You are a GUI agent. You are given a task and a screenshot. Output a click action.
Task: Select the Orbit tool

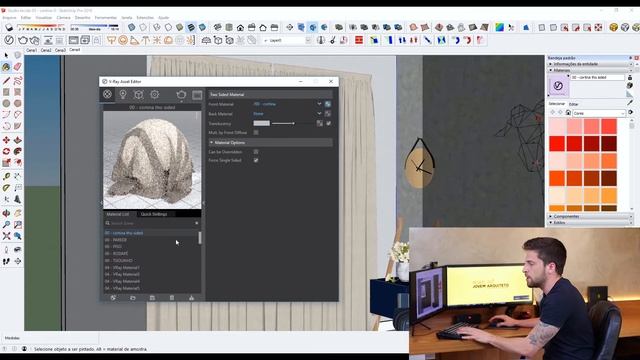[6, 213]
